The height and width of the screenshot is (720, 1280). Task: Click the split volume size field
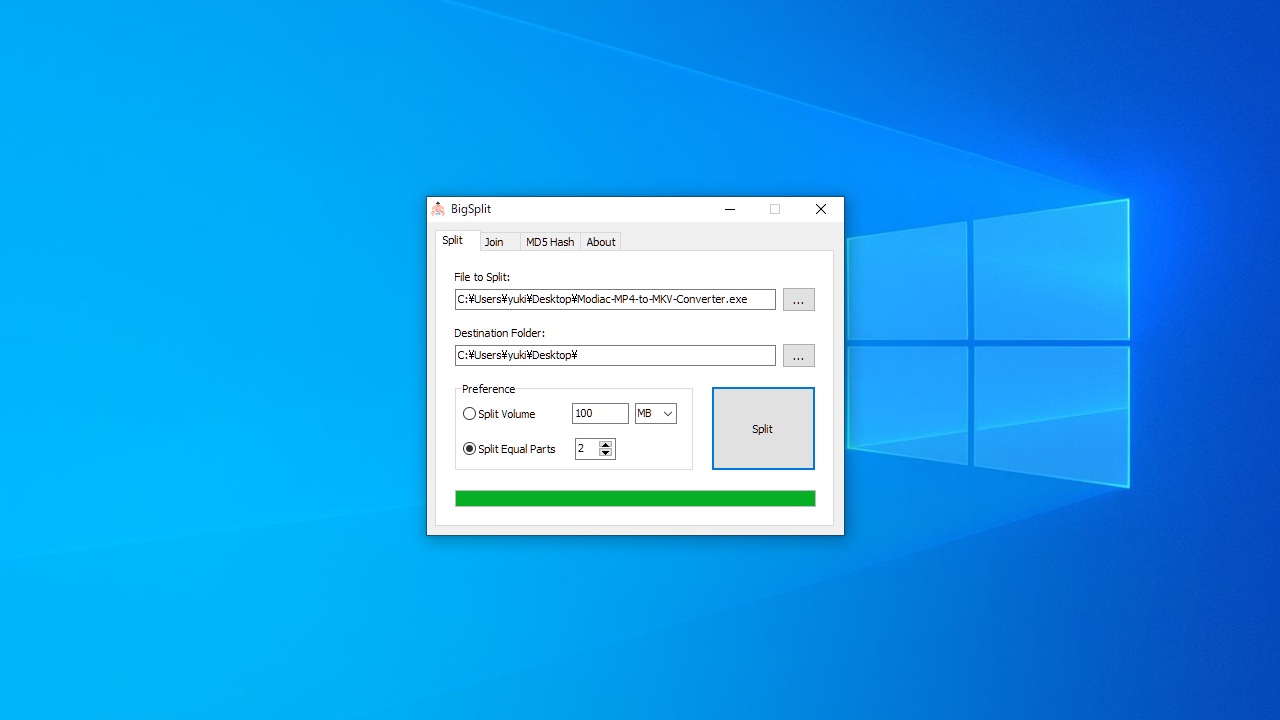[600, 414]
